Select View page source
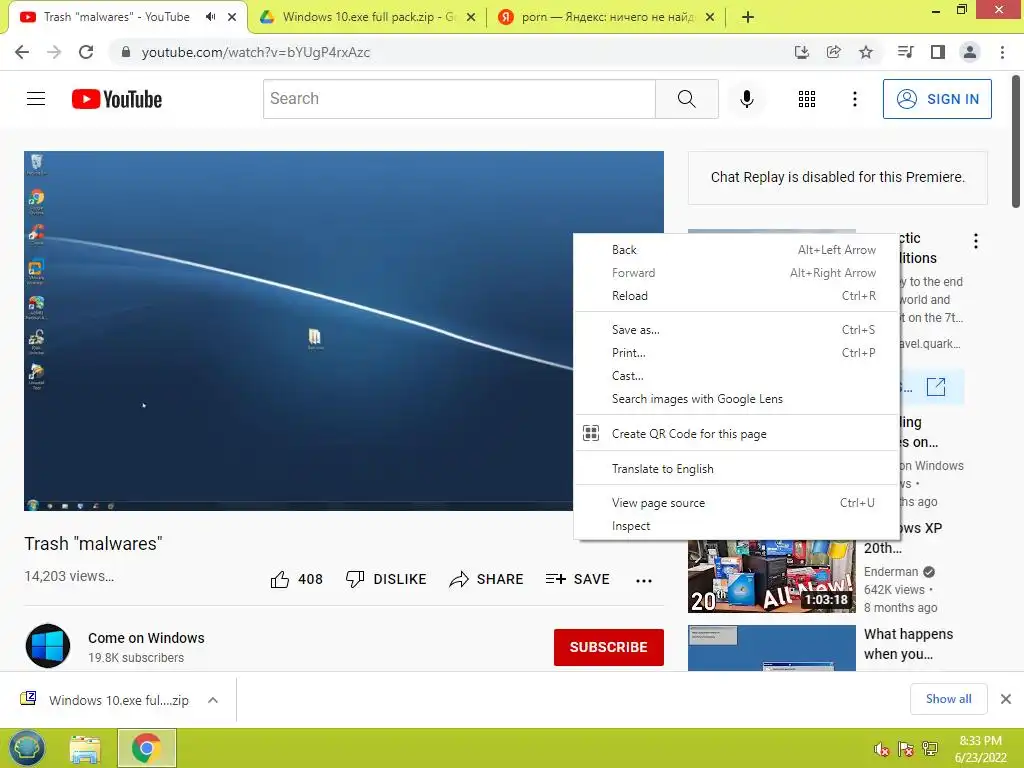 click(x=737, y=503)
